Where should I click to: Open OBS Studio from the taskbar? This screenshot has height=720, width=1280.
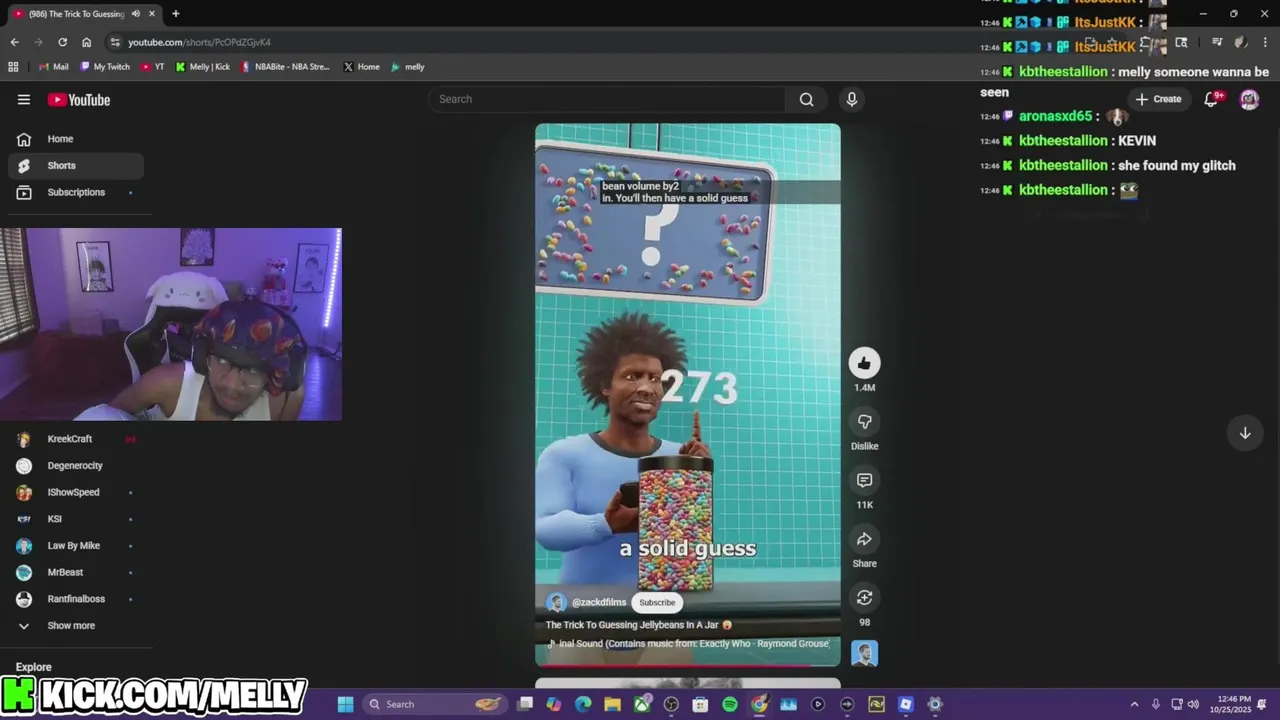pos(671,704)
